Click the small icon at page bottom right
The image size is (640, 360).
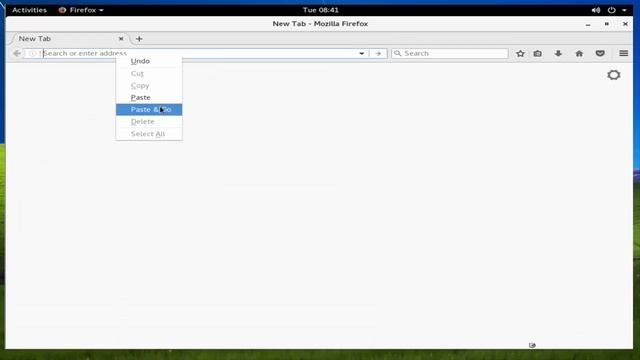pos(532,345)
